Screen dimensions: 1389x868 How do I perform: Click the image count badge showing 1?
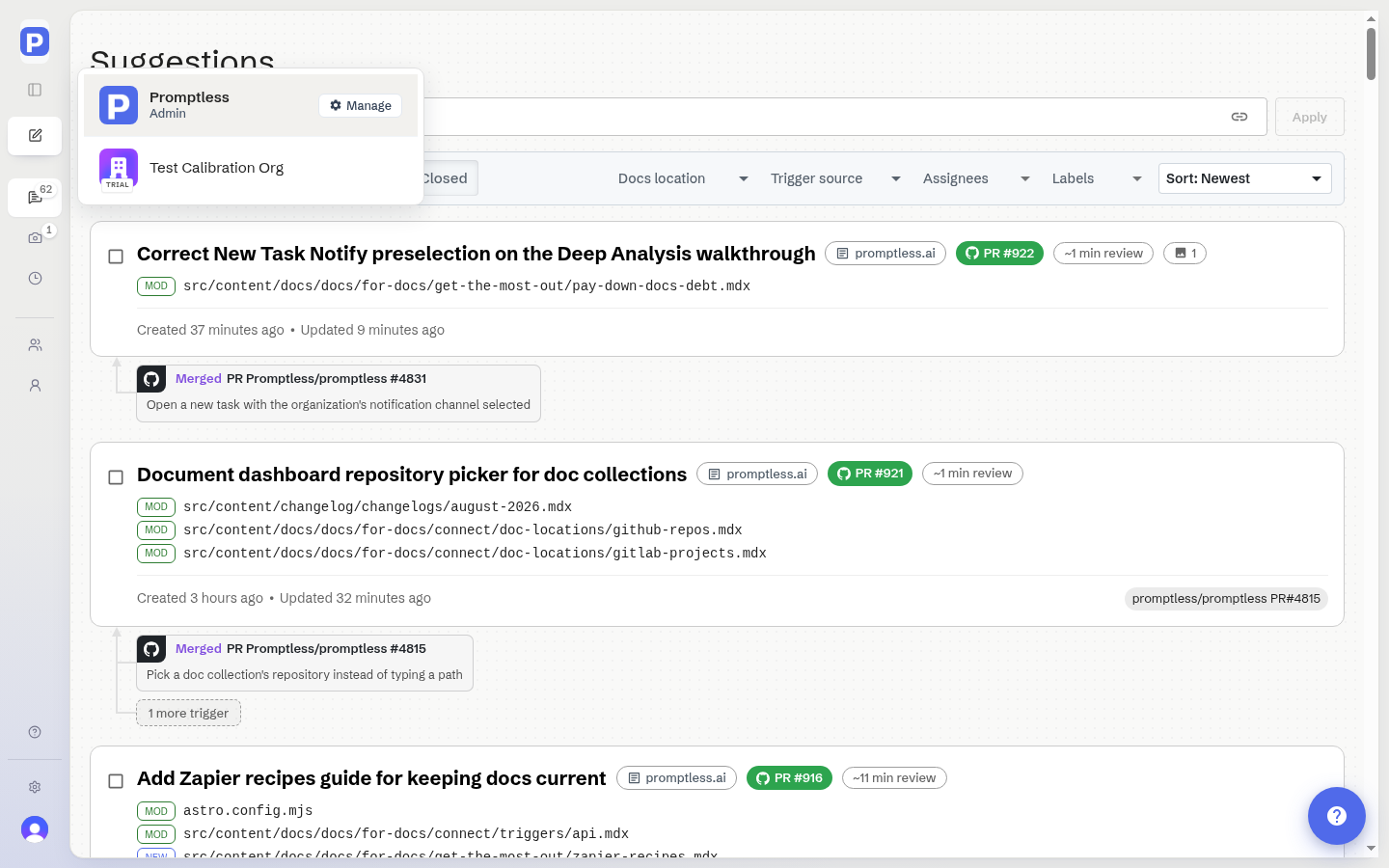click(x=1185, y=254)
